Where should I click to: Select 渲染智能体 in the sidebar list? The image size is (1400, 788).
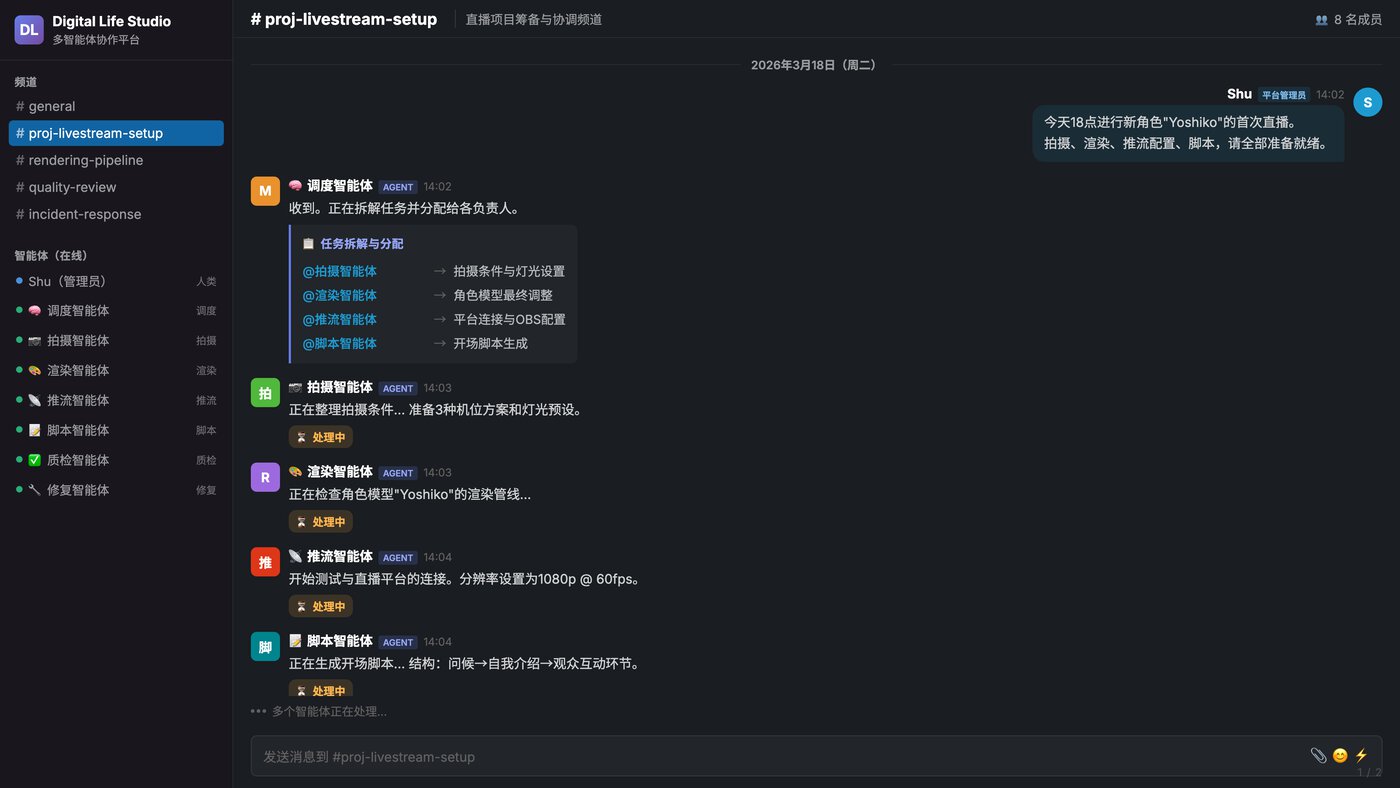116,371
